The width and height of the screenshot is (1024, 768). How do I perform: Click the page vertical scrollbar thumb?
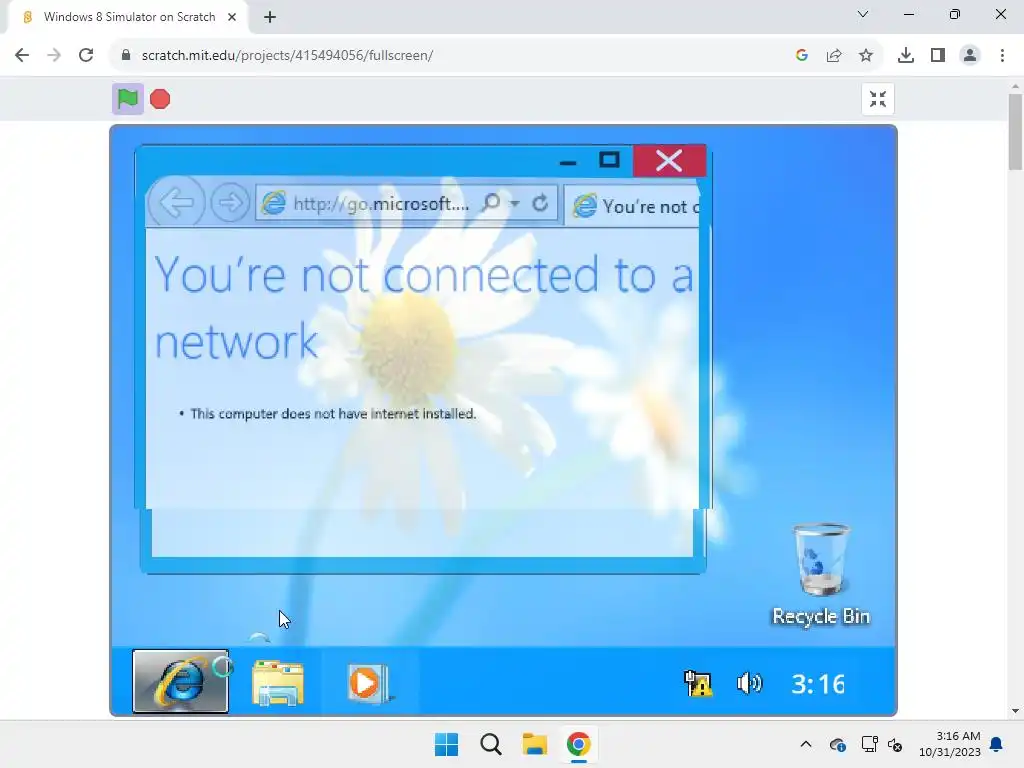pos(1015,131)
